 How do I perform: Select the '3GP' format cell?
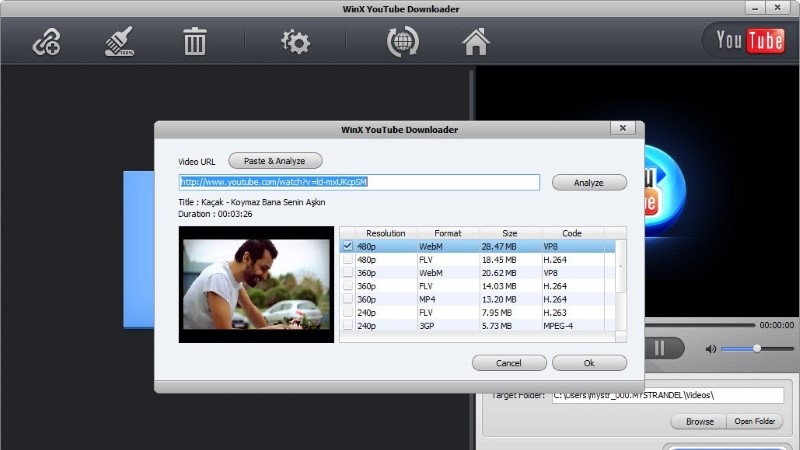click(427, 326)
